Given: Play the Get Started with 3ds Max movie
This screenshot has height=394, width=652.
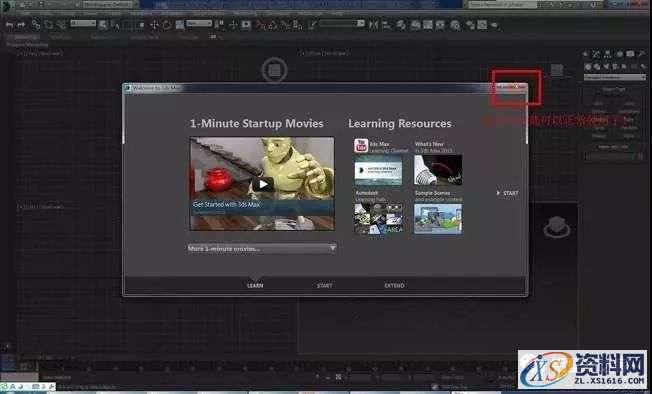Looking at the screenshot, I should click(x=262, y=184).
